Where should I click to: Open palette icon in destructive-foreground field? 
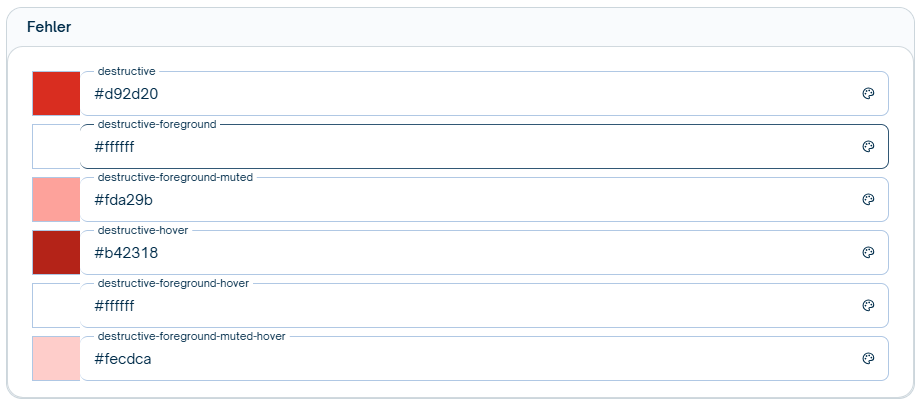868,147
